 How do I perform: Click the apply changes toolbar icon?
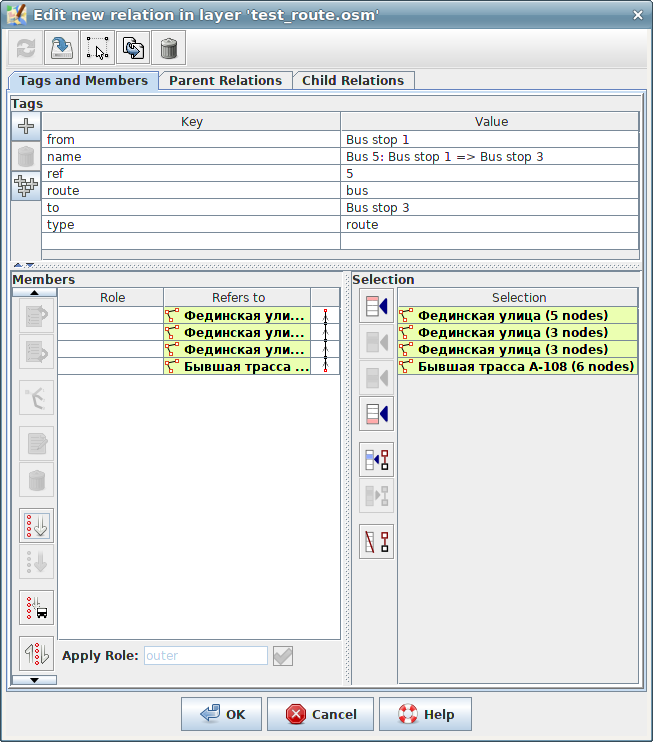(x=61, y=47)
